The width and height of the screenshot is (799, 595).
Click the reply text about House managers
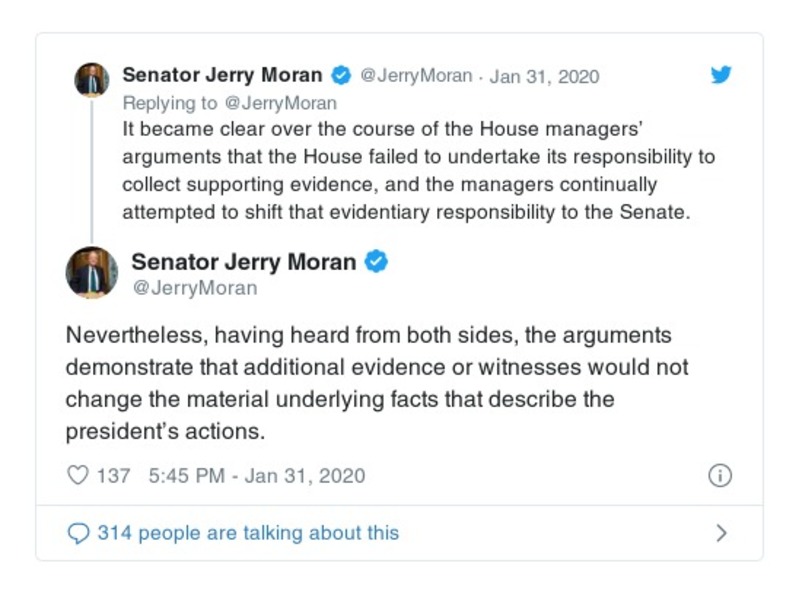419,171
